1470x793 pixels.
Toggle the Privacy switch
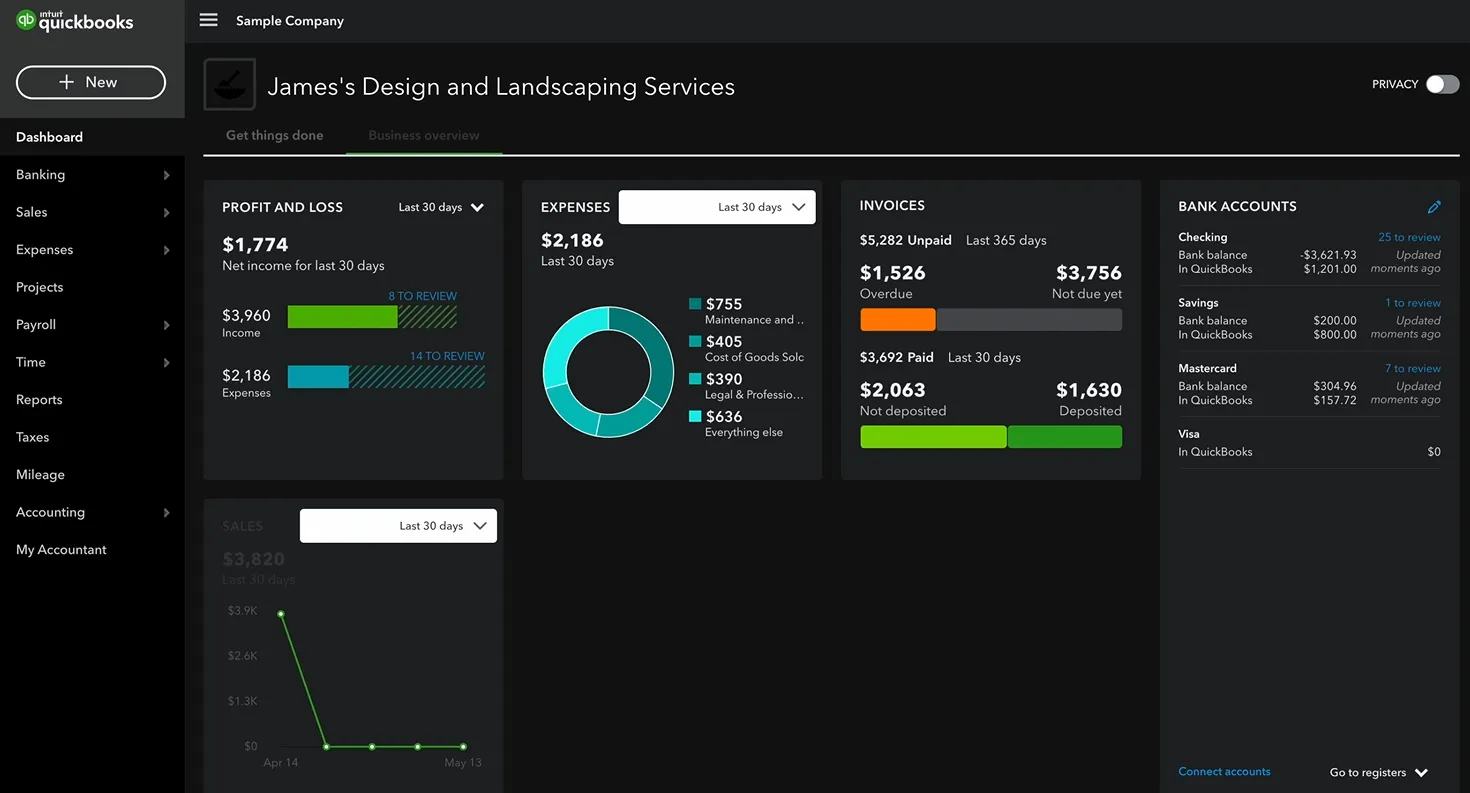pyautogui.click(x=1442, y=84)
